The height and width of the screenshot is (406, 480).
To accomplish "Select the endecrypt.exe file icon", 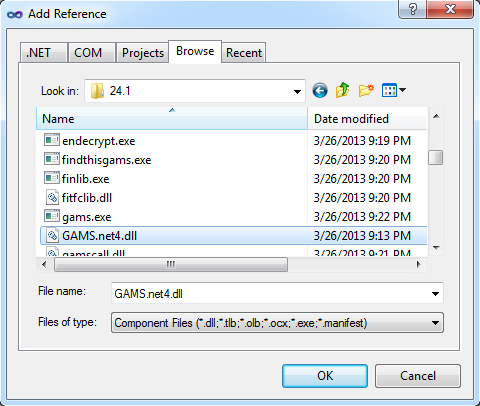I will [x=52, y=140].
